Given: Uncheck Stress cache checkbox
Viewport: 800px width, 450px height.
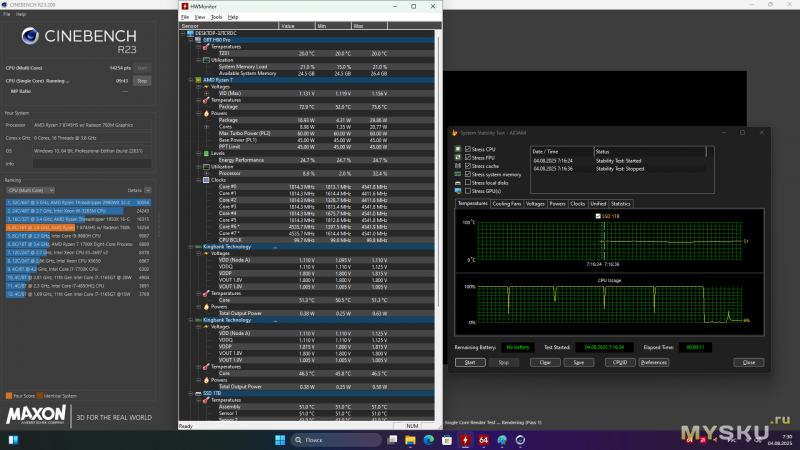Looking at the screenshot, I should pyautogui.click(x=468, y=166).
